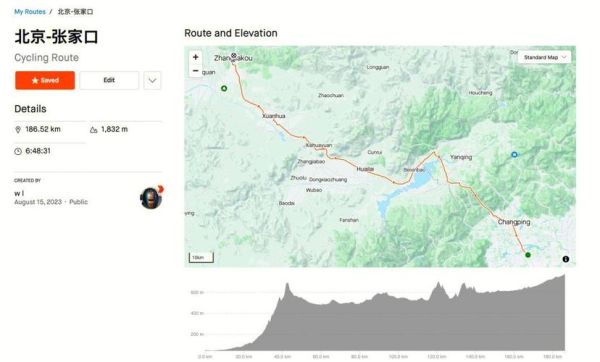Screen dimensions: 600x362
Task: Select the green route start marker
Action: coord(528,255)
